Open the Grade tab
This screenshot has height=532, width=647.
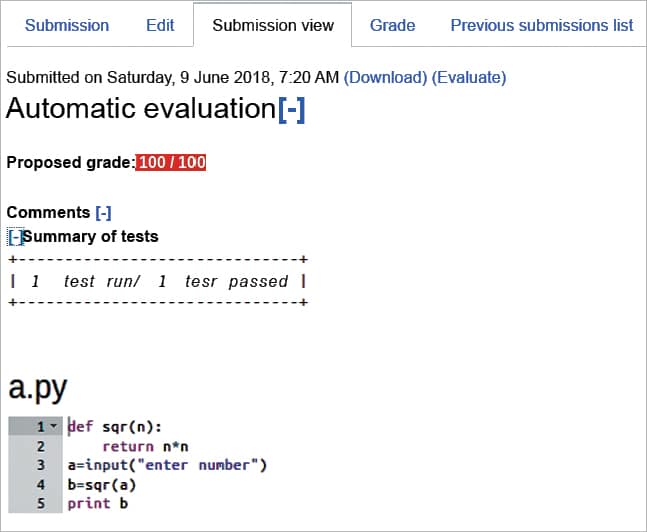point(392,25)
